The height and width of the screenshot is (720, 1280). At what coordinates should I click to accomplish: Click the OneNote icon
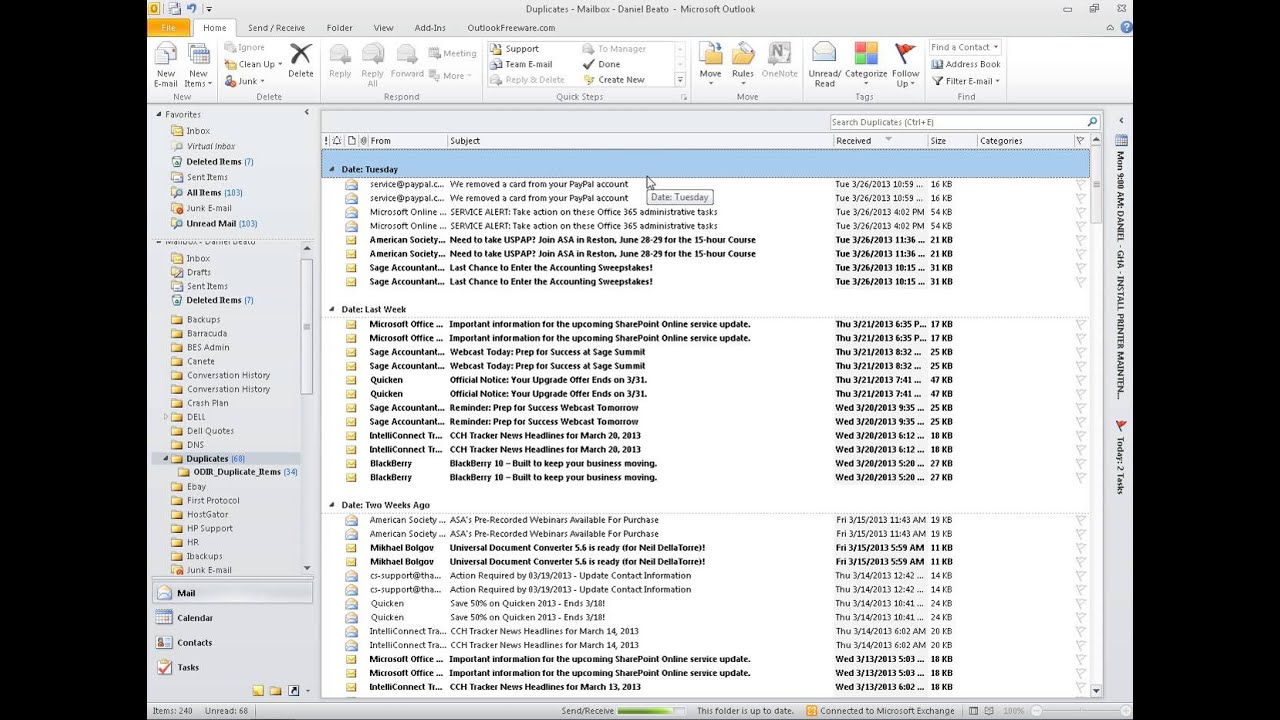pyautogui.click(x=779, y=54)
